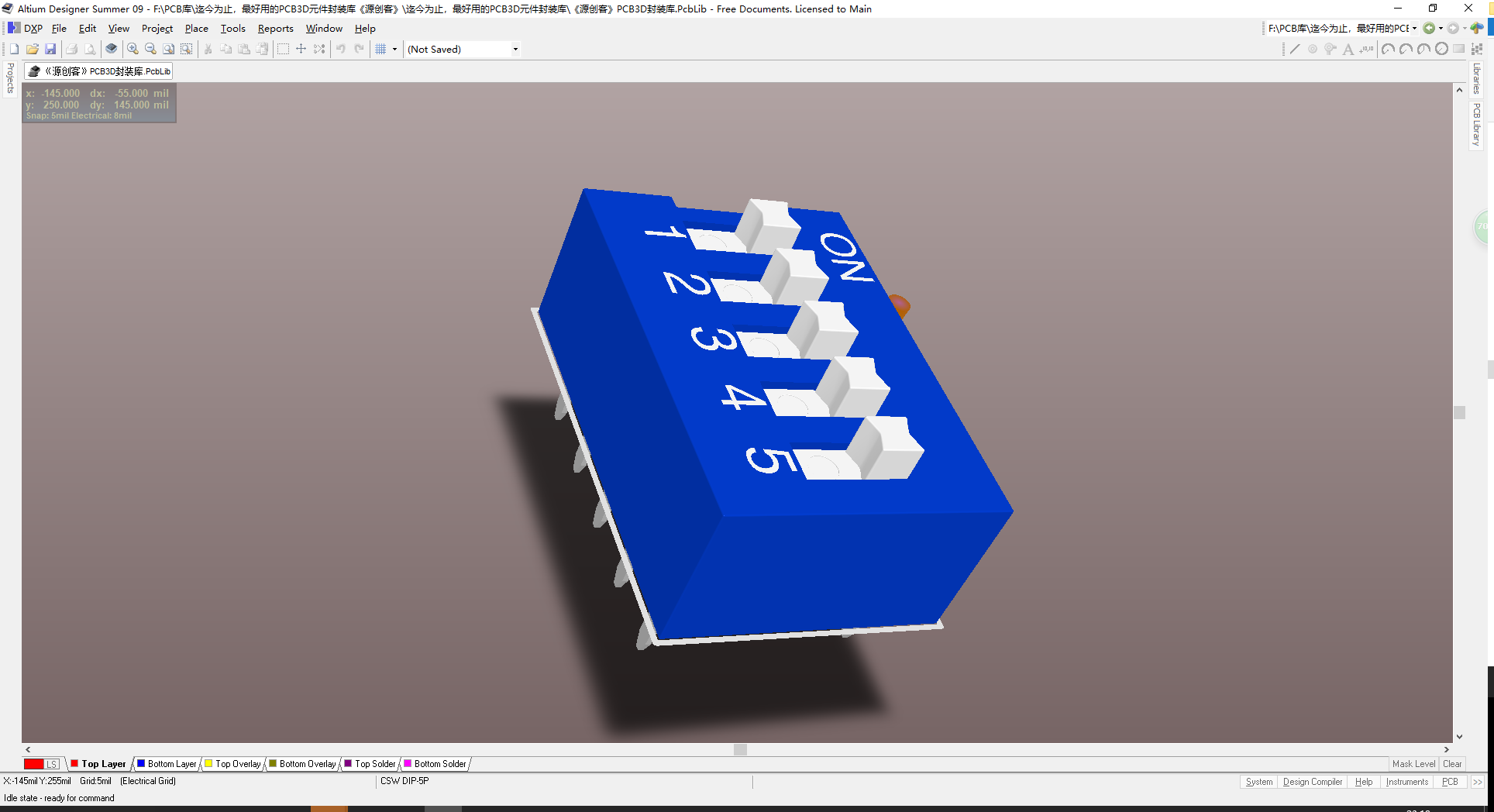
Task: Open the Help menu
Action: coord(365,29)
